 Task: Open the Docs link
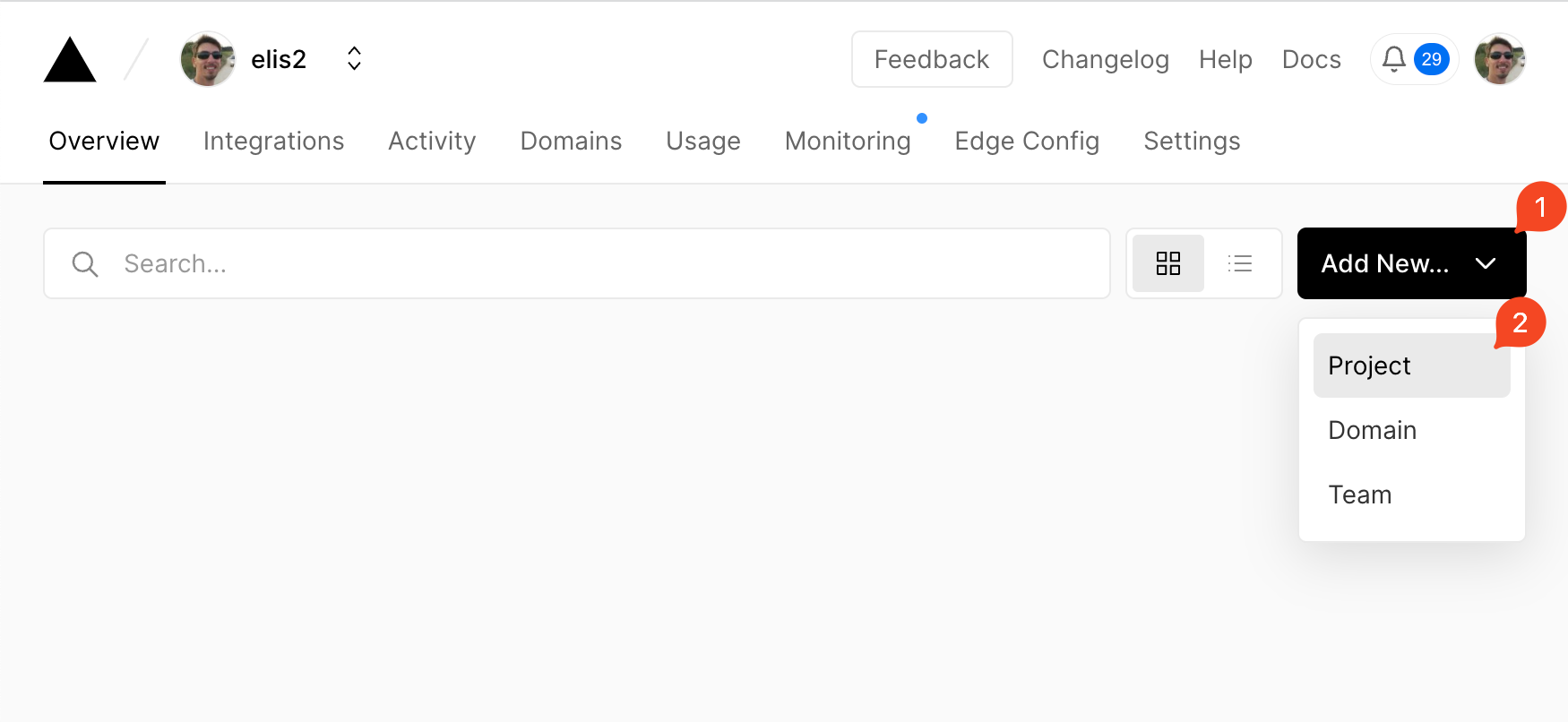pyautogui.click(x=1311, y=59)
